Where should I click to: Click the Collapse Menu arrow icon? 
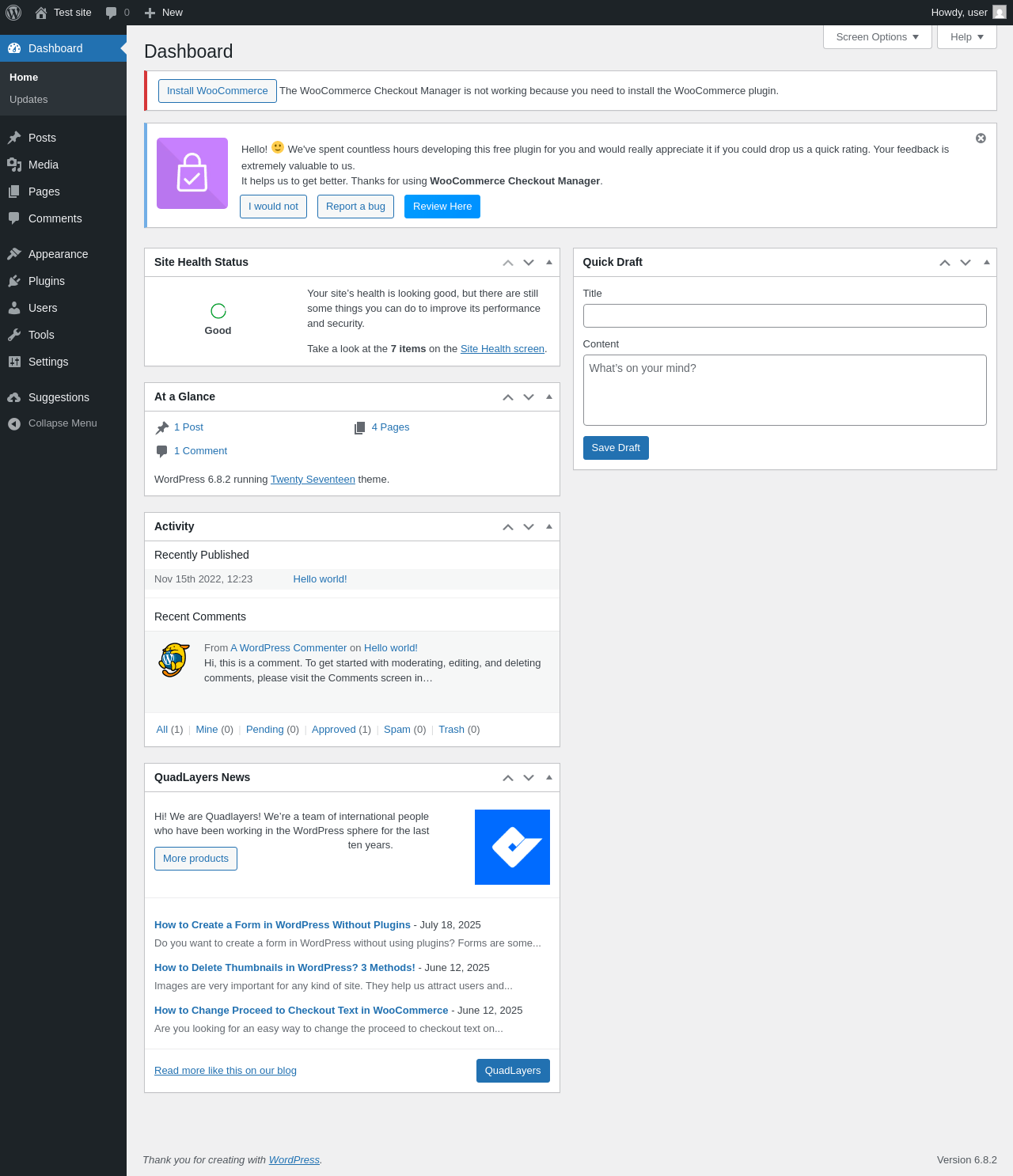point(14,423)
